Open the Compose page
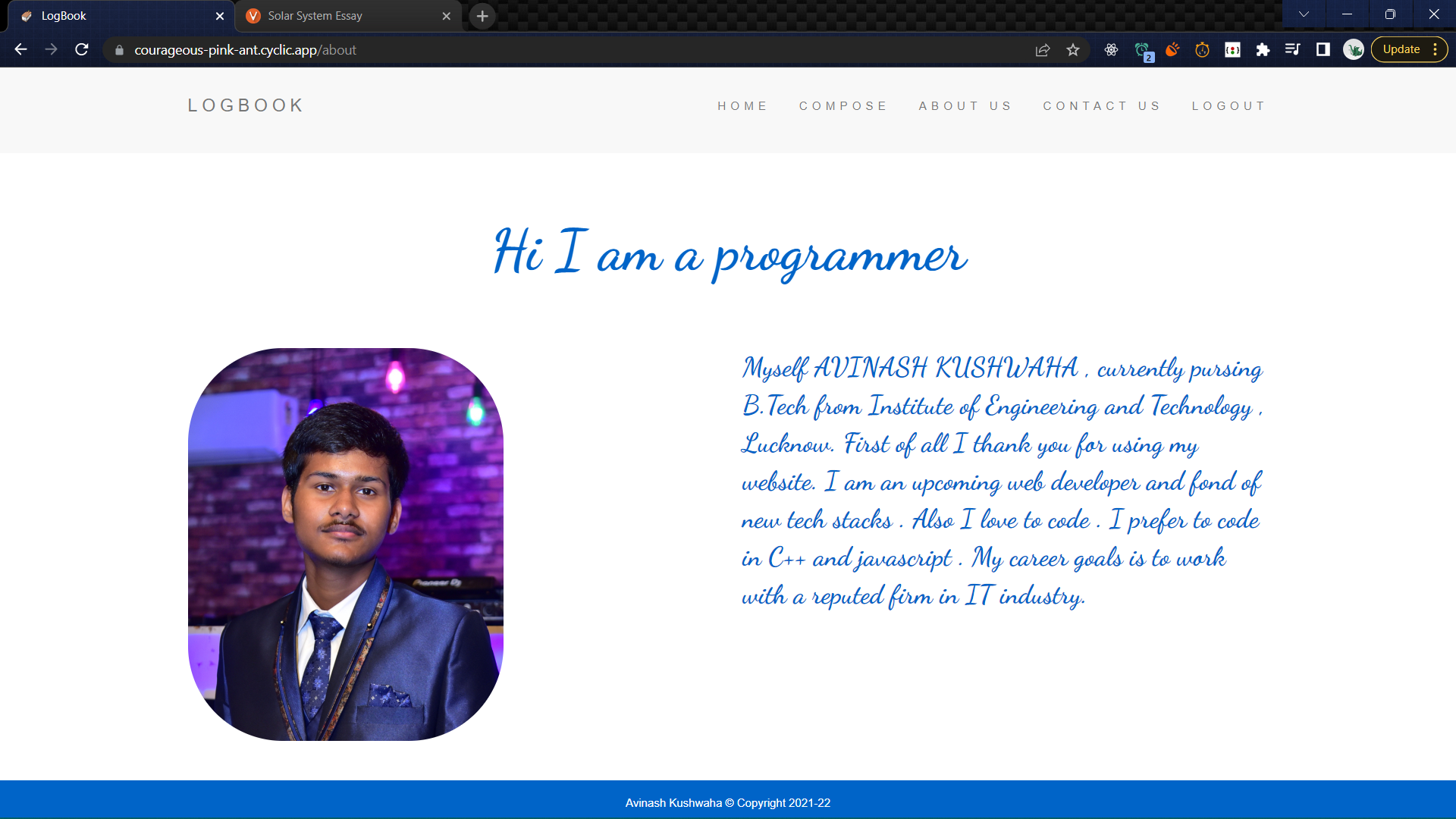The height and width of the screenshot is (819, 1456). click(843, 106)
